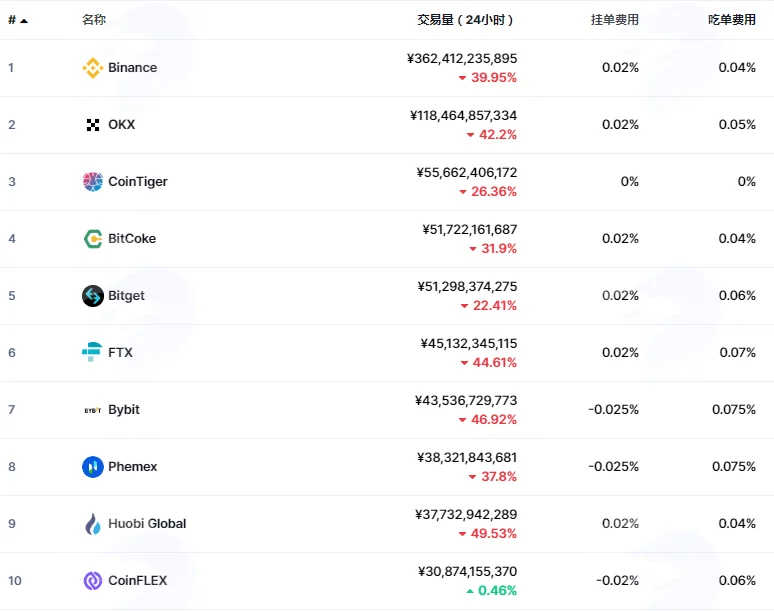Click the Huobi Global flame icon
This screenshot has width=774, height=611.
click(x=93, y=524)
